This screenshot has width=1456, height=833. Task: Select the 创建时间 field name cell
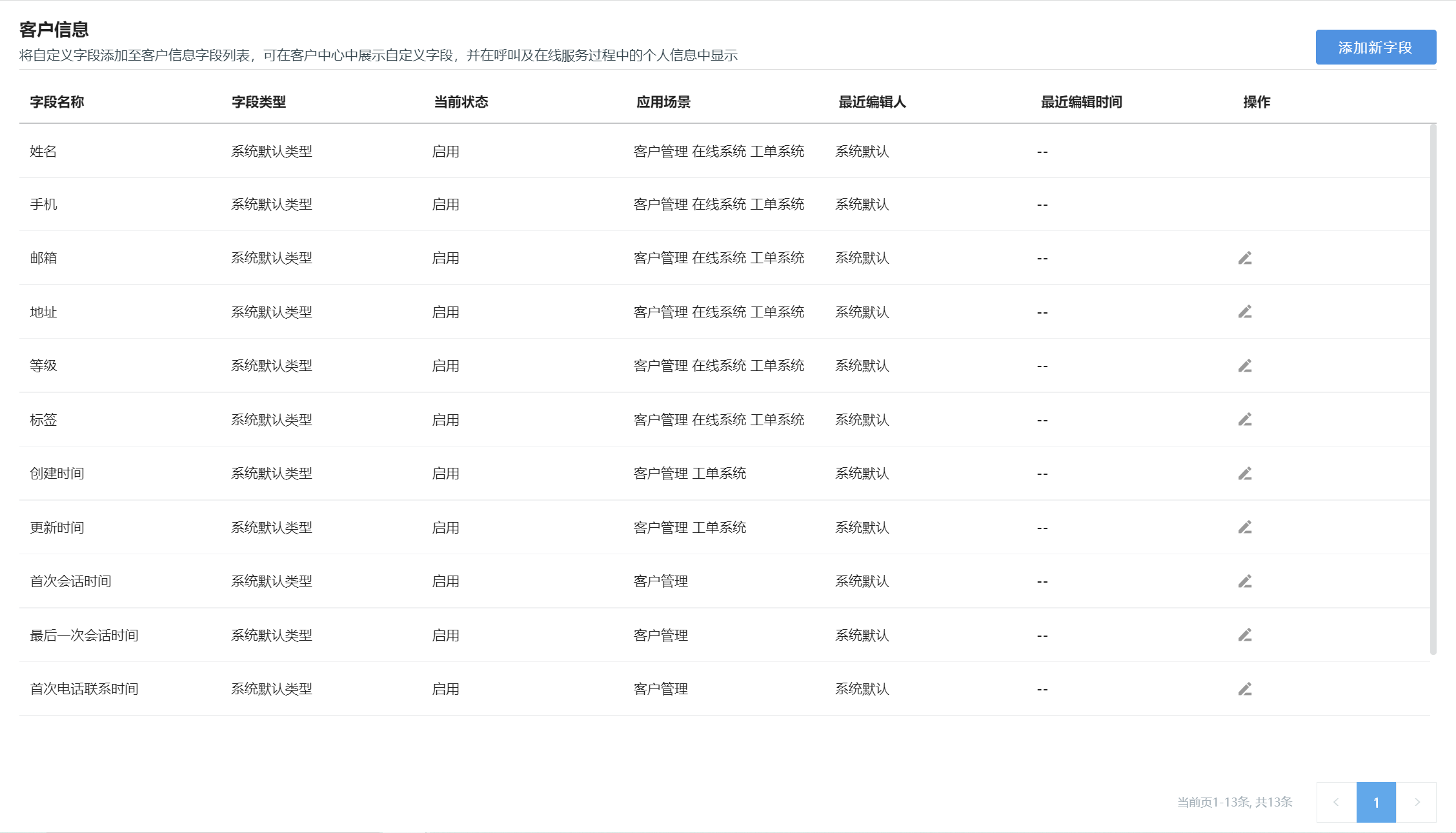57,474
